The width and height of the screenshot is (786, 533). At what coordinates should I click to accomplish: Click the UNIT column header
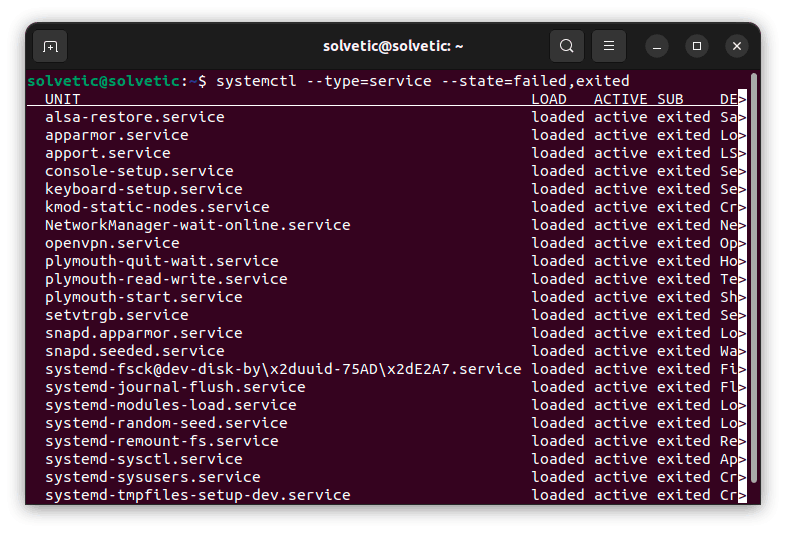63,99
